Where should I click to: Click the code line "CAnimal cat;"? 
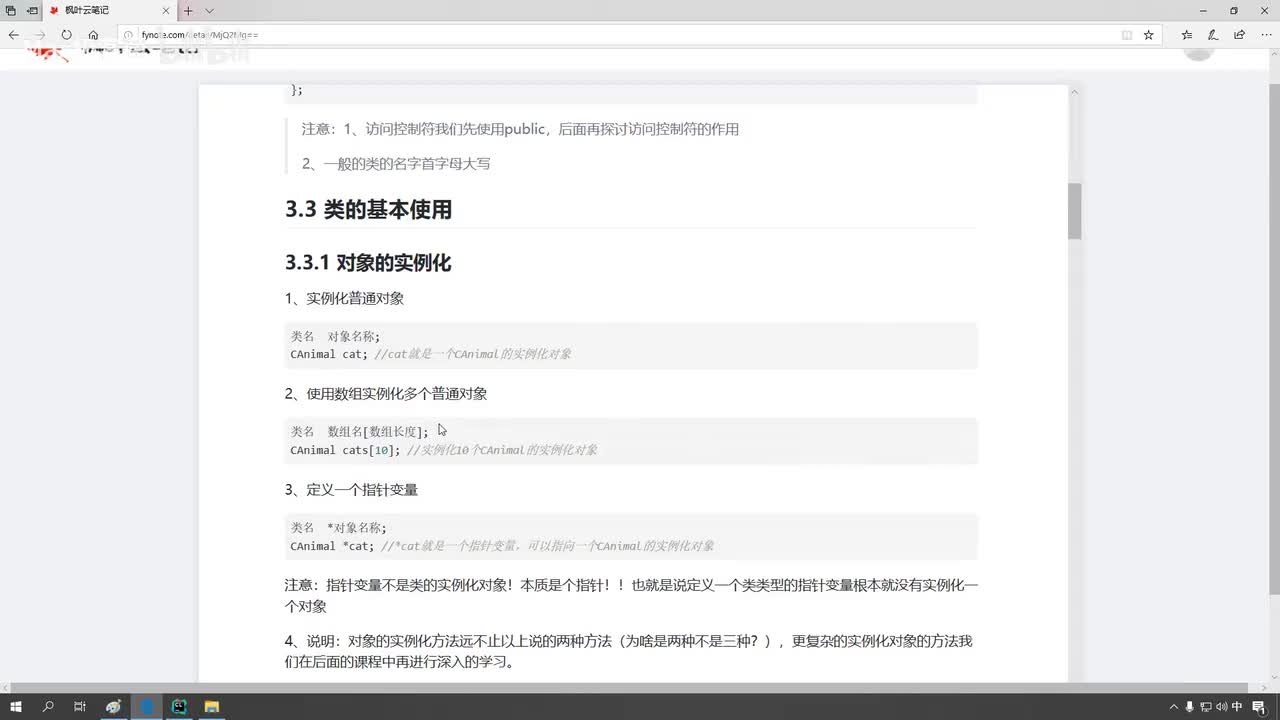pos(329,354)
